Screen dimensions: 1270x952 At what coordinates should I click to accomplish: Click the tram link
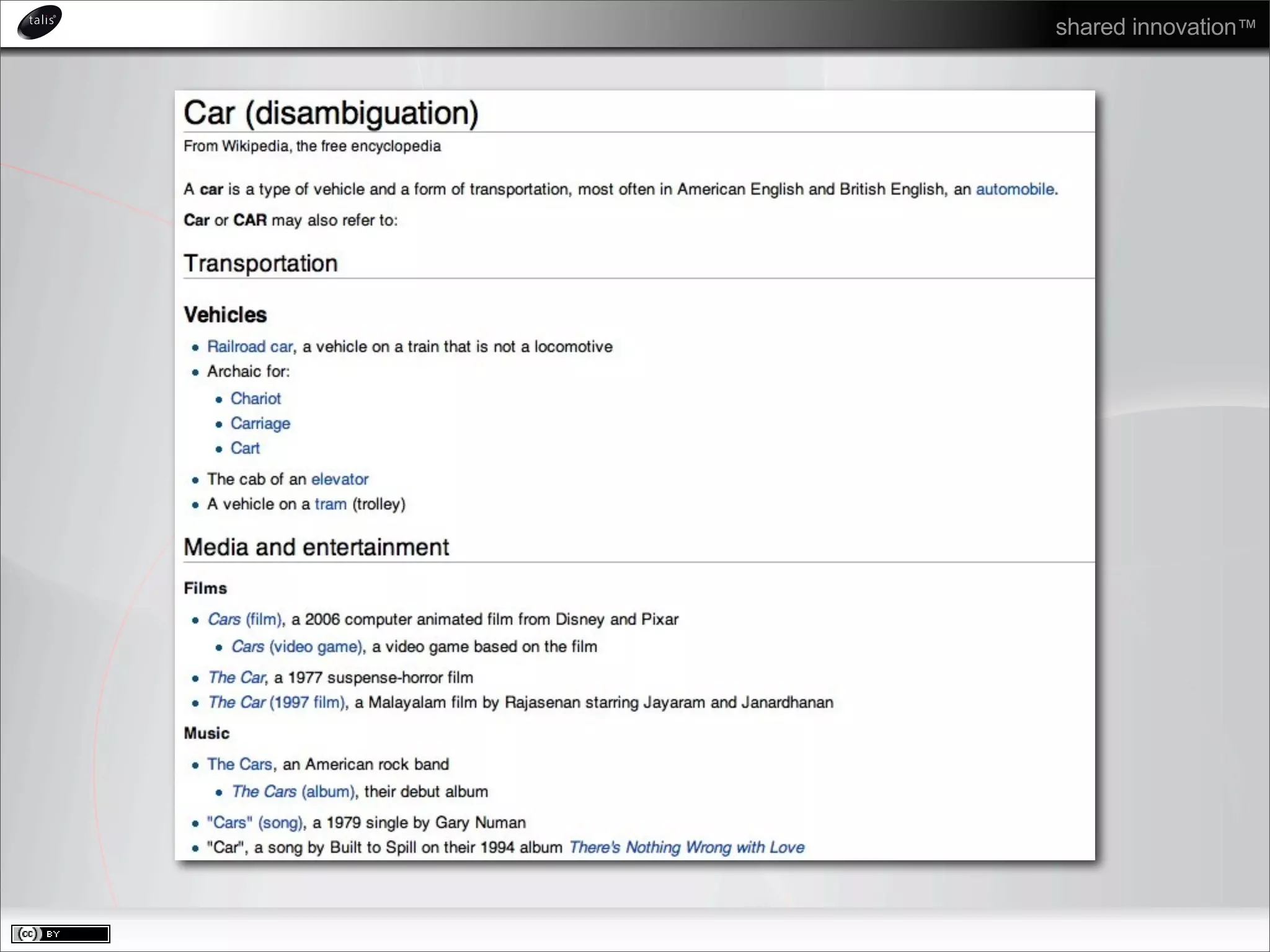click(x=331, y=504)
